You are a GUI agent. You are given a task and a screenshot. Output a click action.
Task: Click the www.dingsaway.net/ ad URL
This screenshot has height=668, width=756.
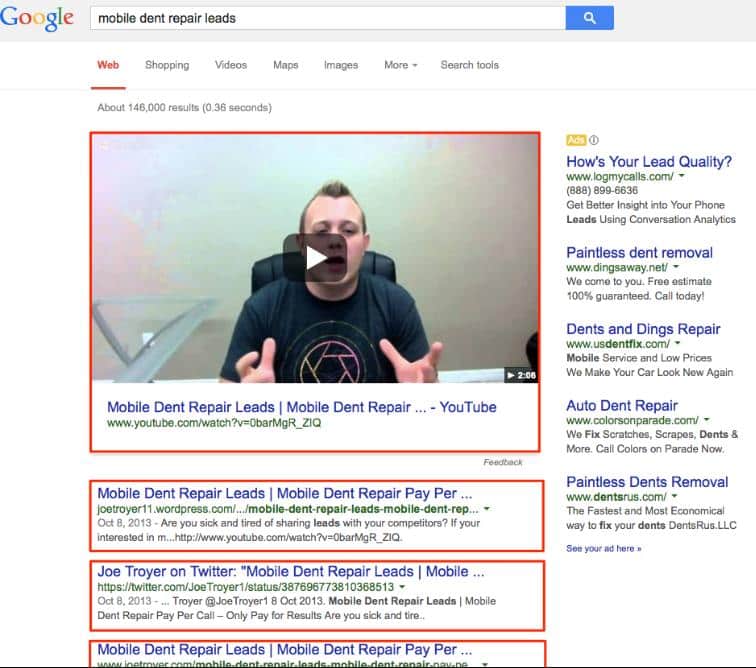pyautogui.click(x=617, y=267)
